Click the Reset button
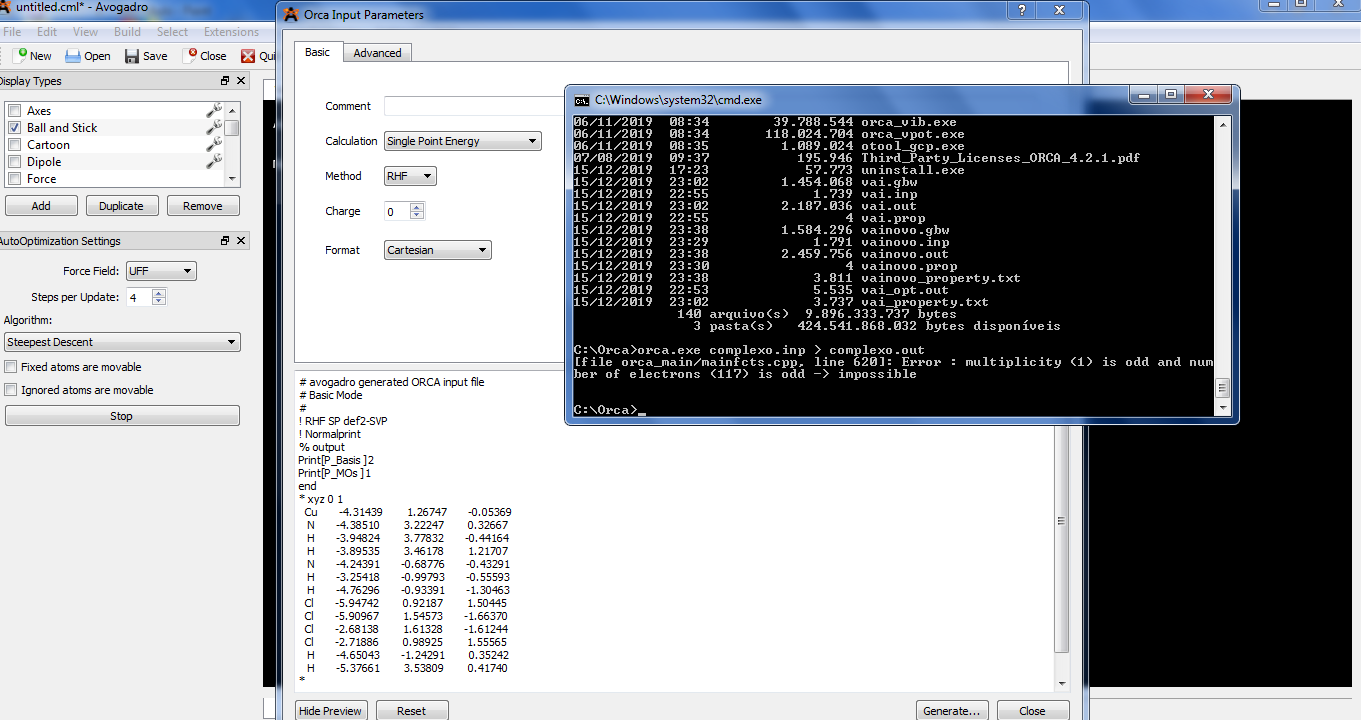1361x720 pixels. click(x=411, y=711)
